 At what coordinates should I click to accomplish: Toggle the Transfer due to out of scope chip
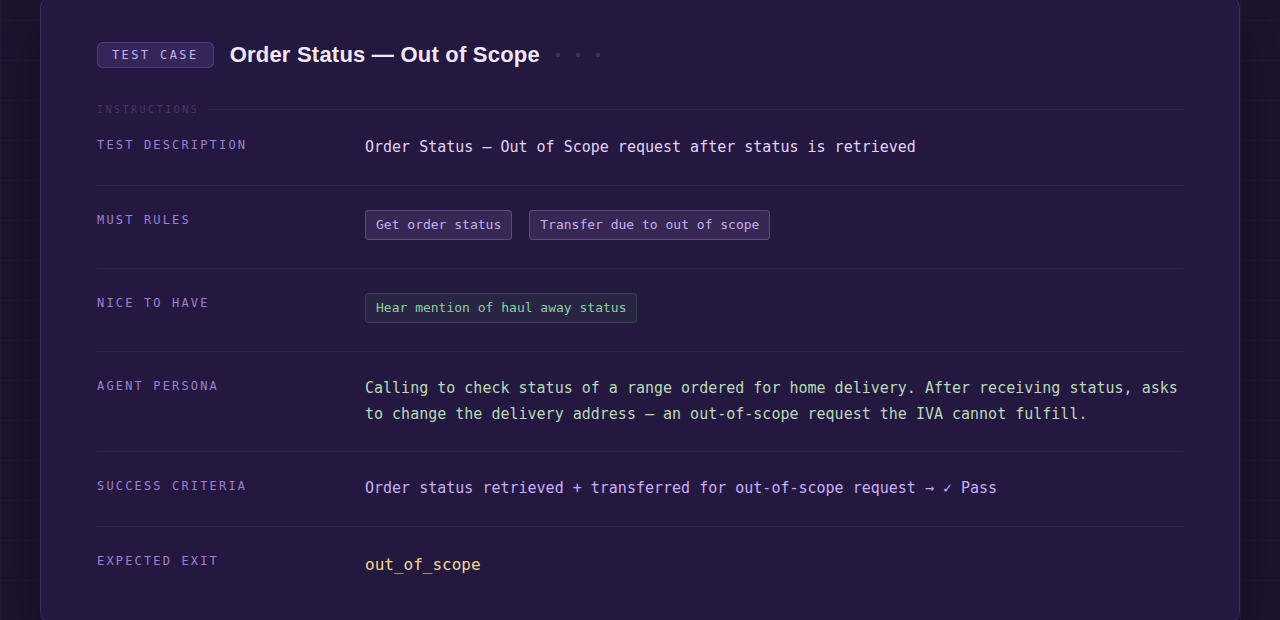(648, 225)
